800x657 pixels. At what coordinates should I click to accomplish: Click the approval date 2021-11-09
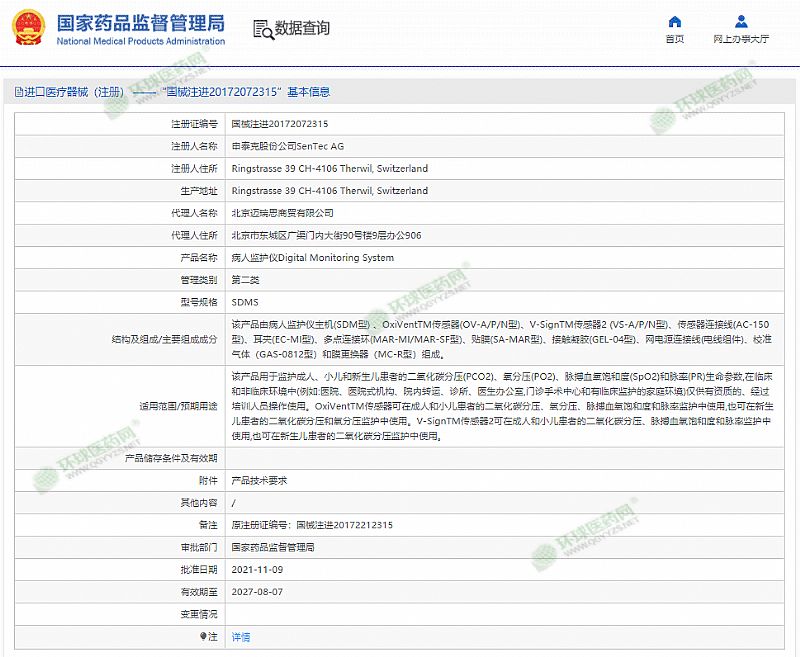(x=257, y=569)
